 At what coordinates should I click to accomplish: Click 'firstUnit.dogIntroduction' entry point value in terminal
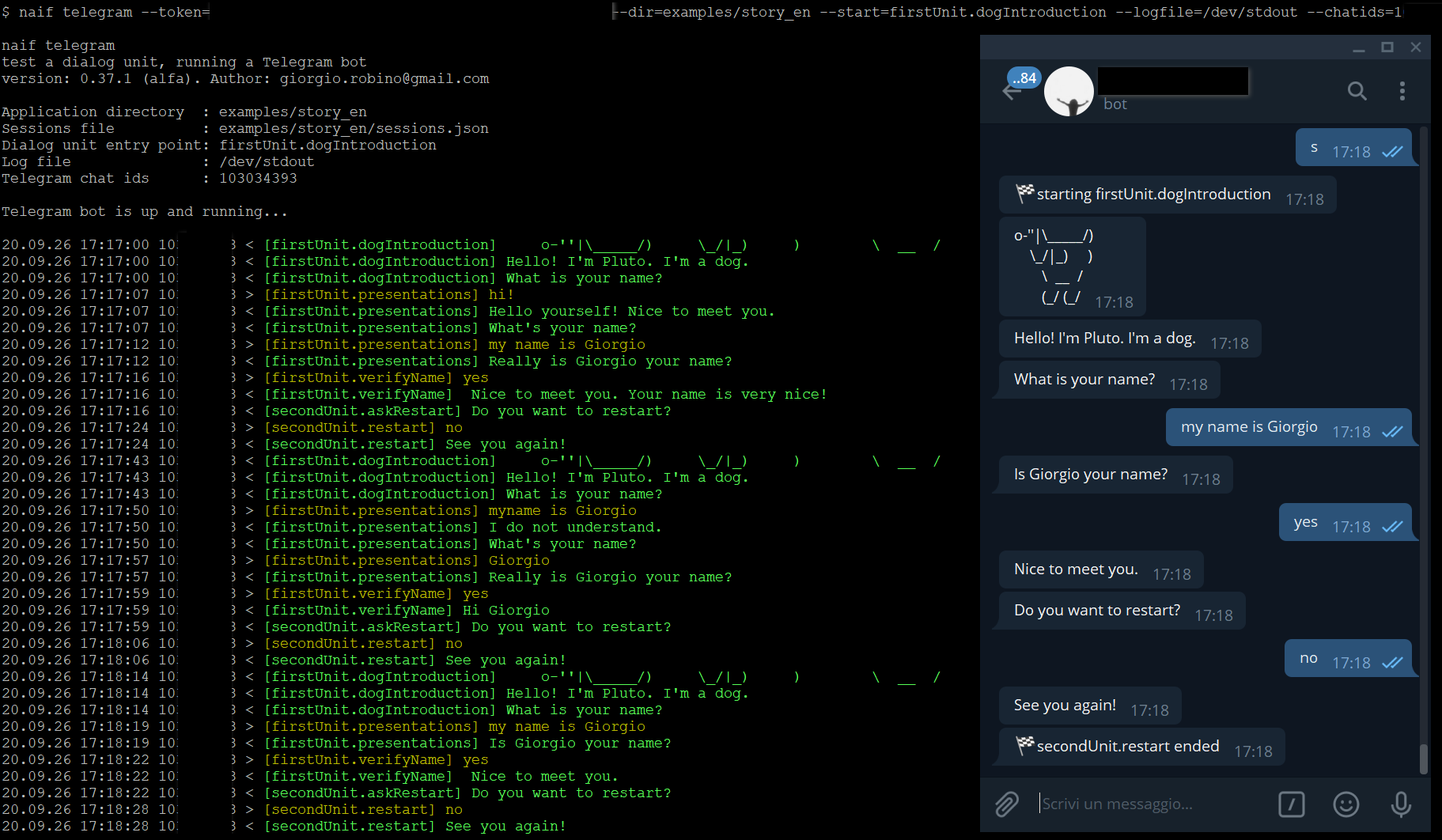327,146
